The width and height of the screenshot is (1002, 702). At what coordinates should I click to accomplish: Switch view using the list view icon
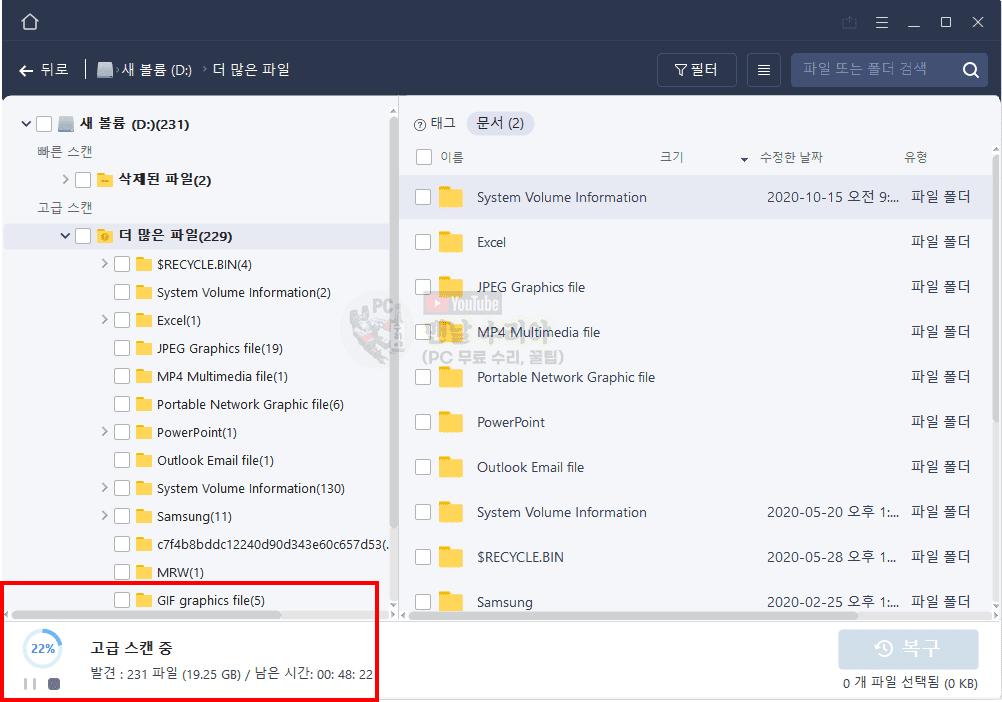(x=764, y=70)
